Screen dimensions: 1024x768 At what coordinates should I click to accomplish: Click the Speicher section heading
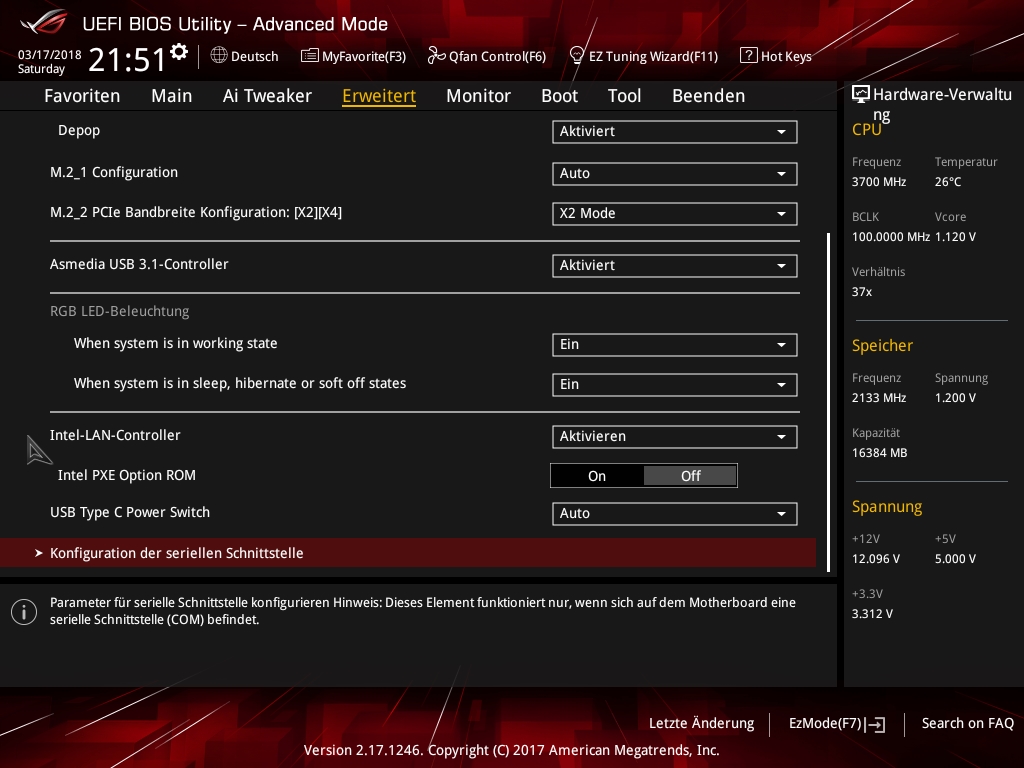click(x=882, y=345)
